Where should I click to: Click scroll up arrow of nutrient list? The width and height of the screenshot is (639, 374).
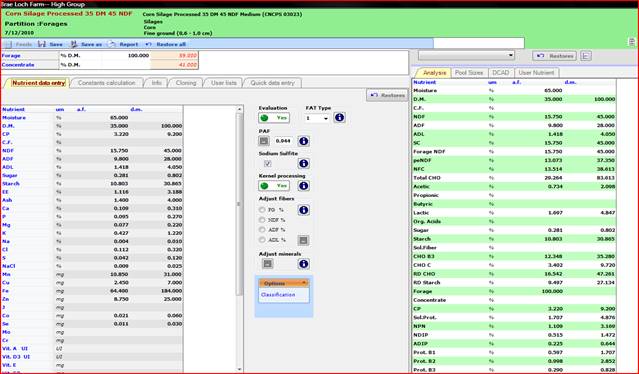tap(239, 109)
